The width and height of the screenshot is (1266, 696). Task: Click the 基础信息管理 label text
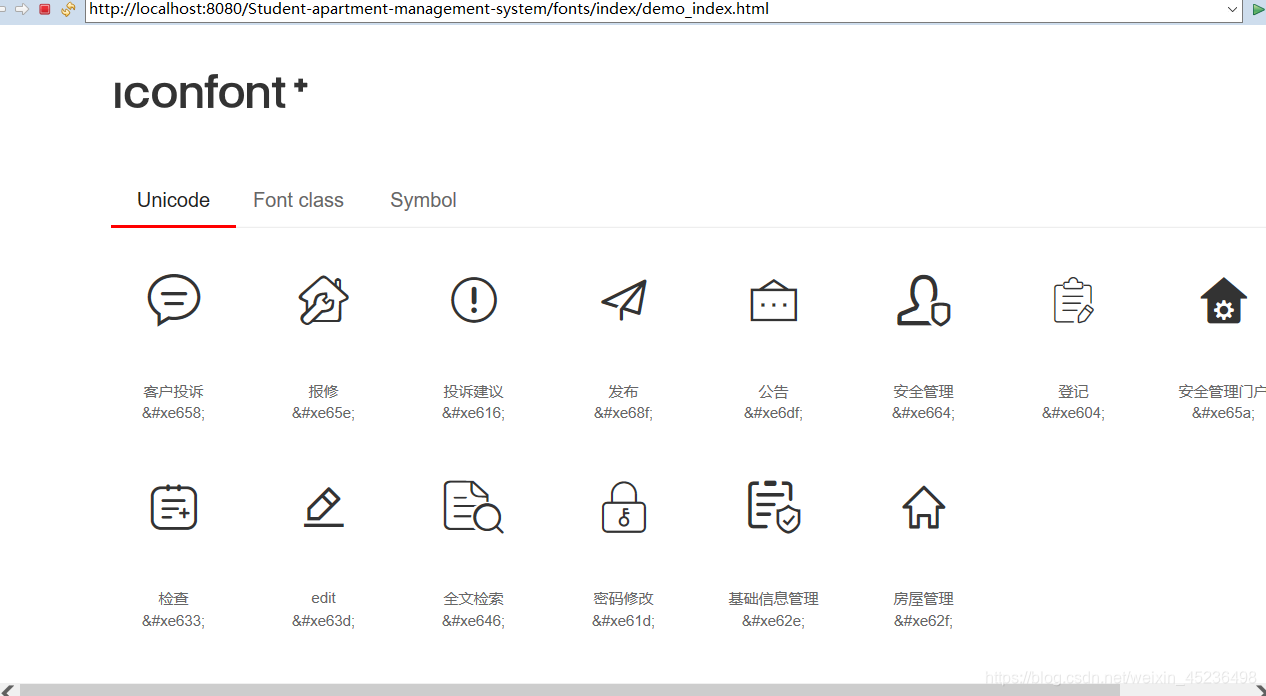pos(774,599)
